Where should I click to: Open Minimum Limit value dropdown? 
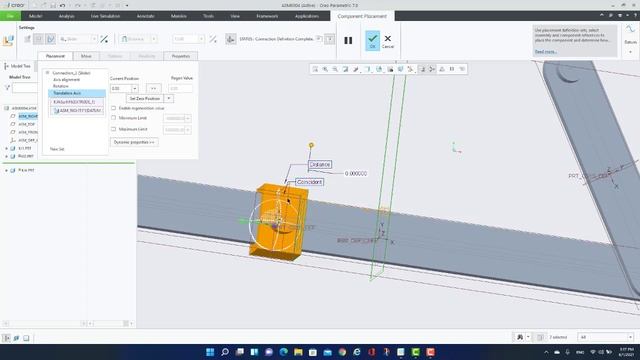coord(188,118)
